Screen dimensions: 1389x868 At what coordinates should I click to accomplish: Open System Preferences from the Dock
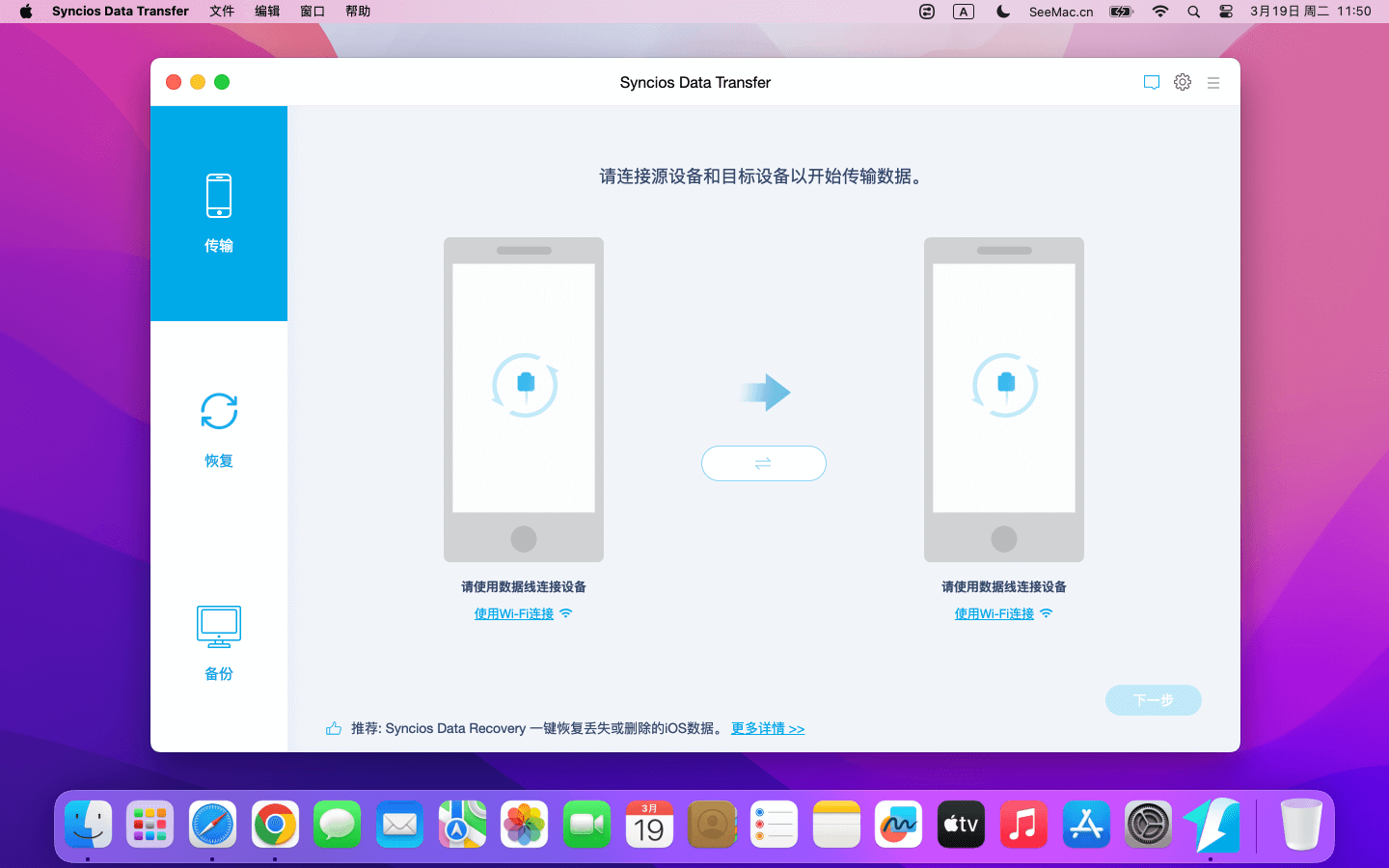[x=1148, y=825]
